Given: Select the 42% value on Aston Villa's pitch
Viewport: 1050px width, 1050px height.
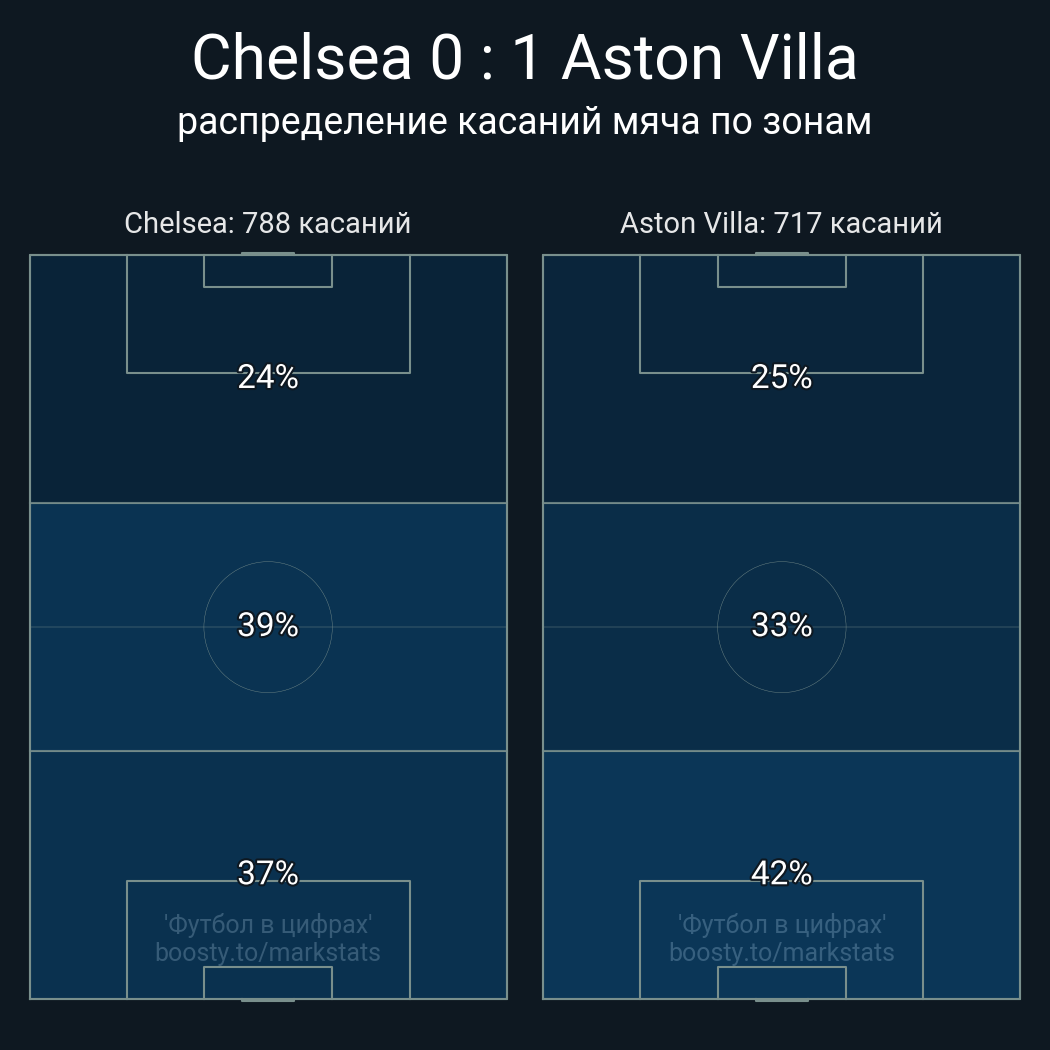Looking at the screenshot, I should 781,873.
